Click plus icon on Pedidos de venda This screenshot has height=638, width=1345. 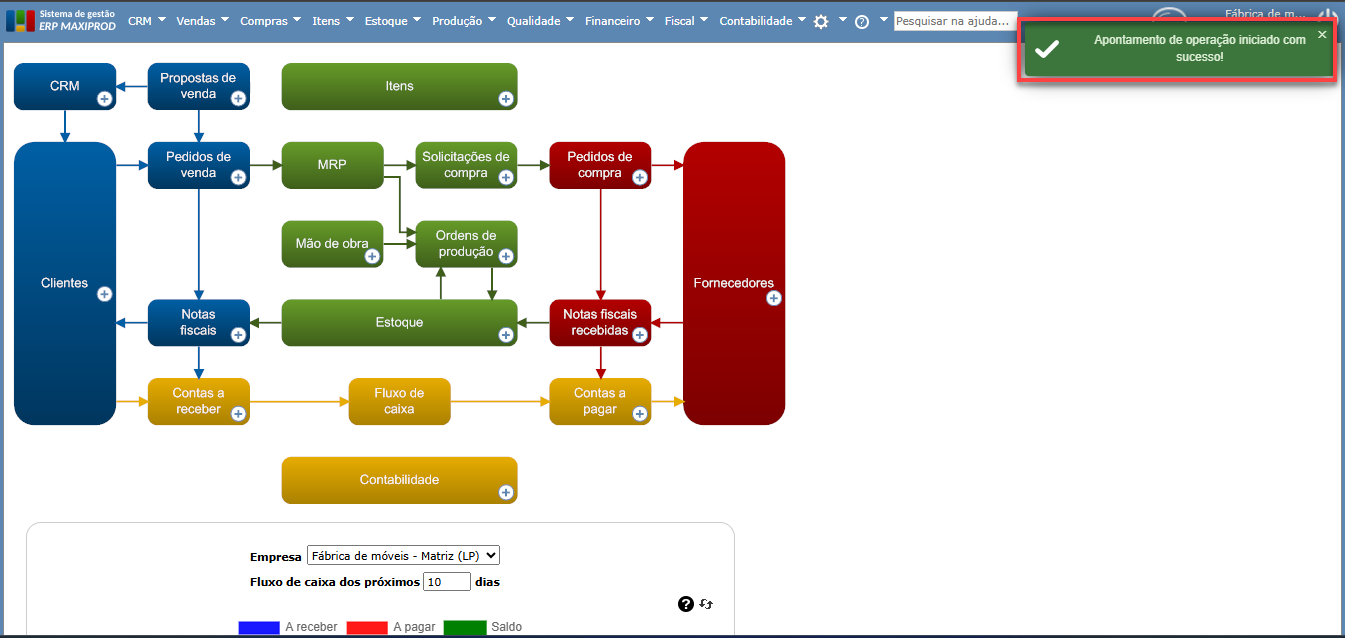pyautogui.click(x=238, y=177)
